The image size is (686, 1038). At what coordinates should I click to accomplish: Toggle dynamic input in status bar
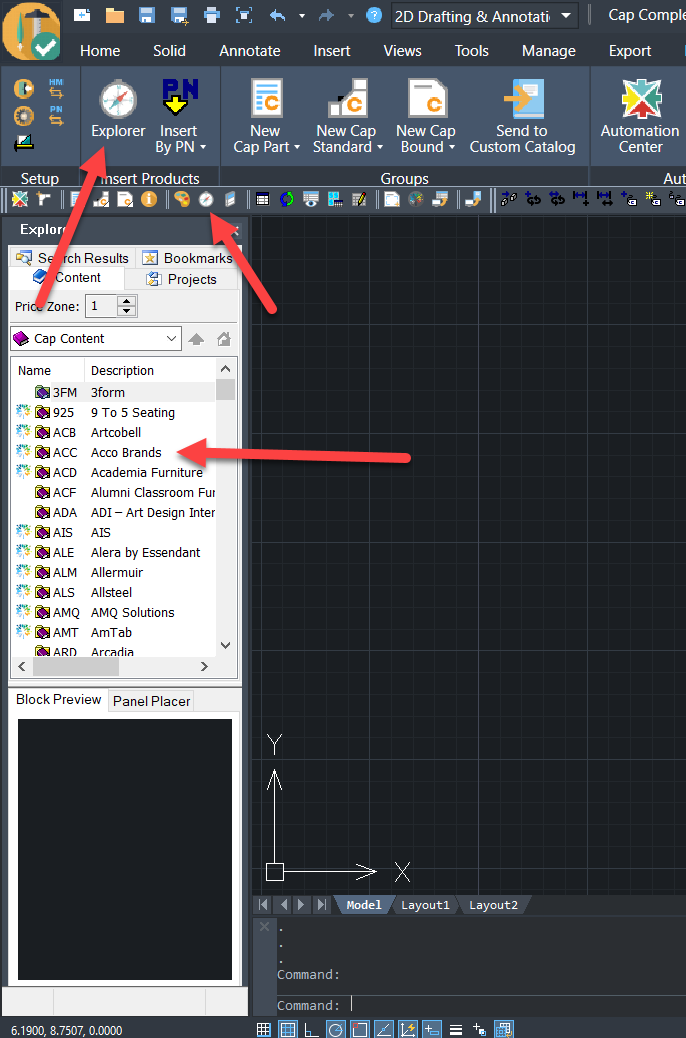pos(432,1029)
